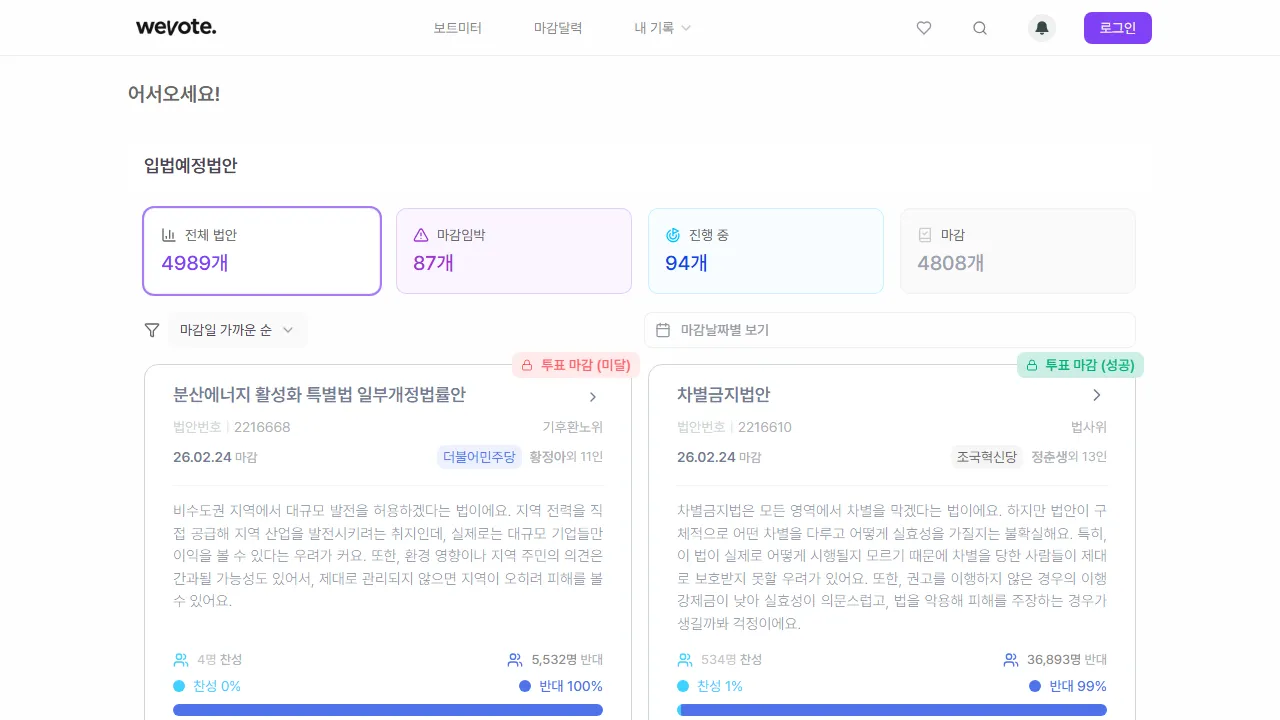Click the calendar icon on 마감 card
The width and height of the screenshot is (1280, 720).
coord(923,234)
